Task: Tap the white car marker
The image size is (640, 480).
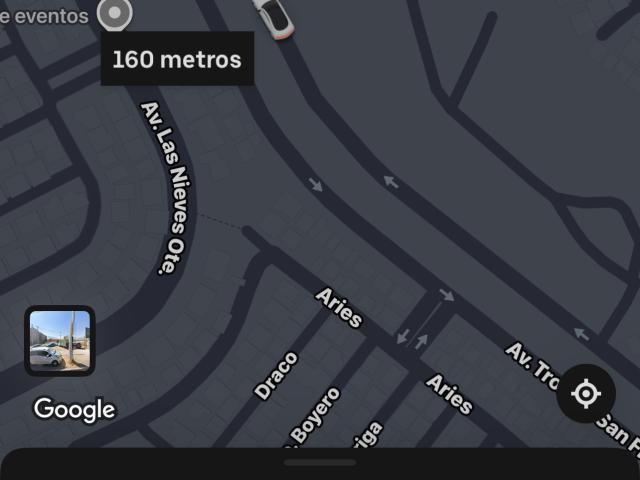Action: point(274,18)
